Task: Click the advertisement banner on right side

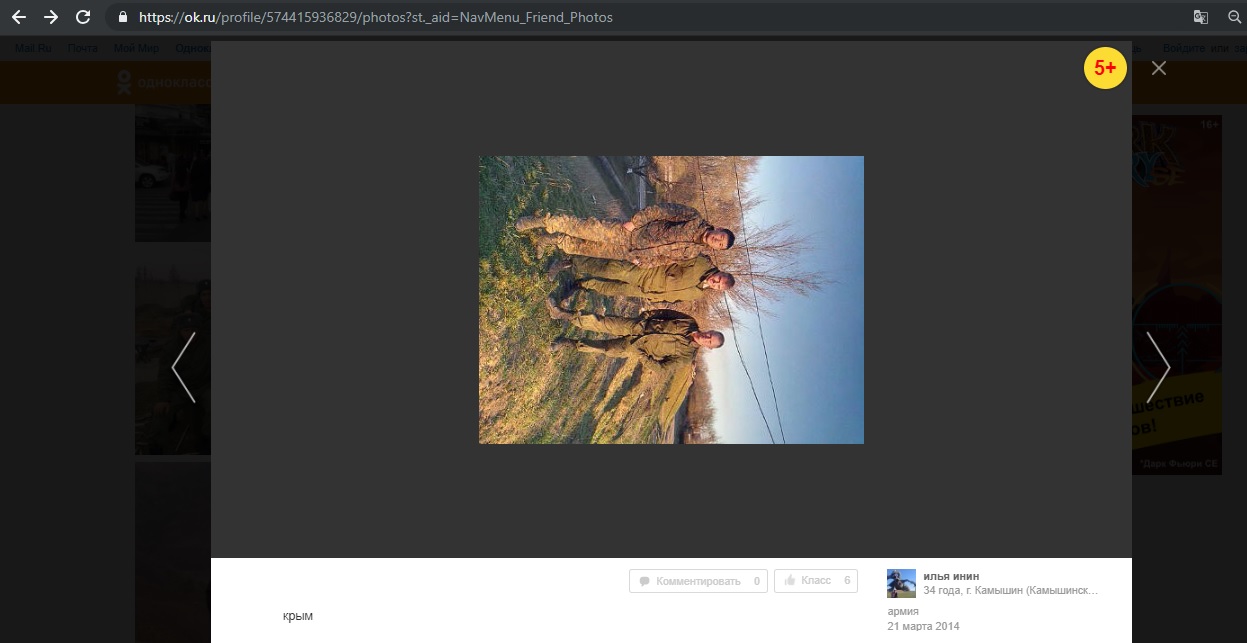Action: coord(1177,295)
